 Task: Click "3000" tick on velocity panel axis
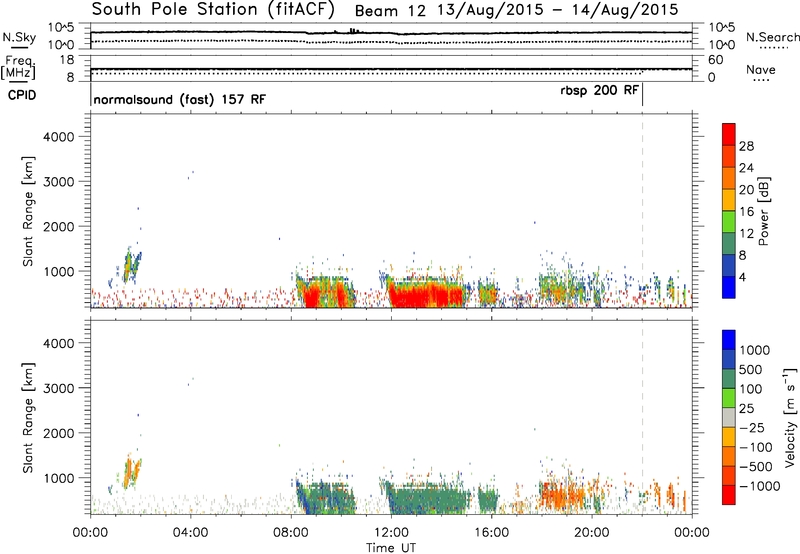[59, 388]
